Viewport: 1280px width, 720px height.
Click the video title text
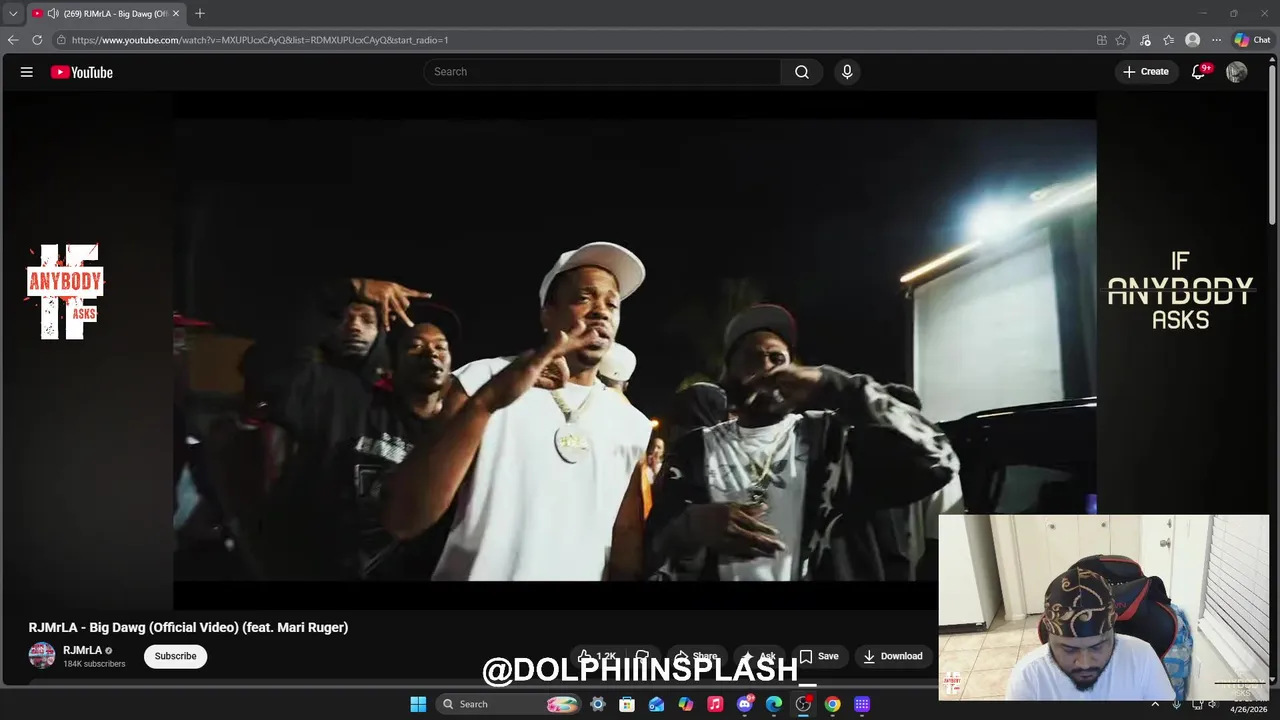(x=188, y=628)
